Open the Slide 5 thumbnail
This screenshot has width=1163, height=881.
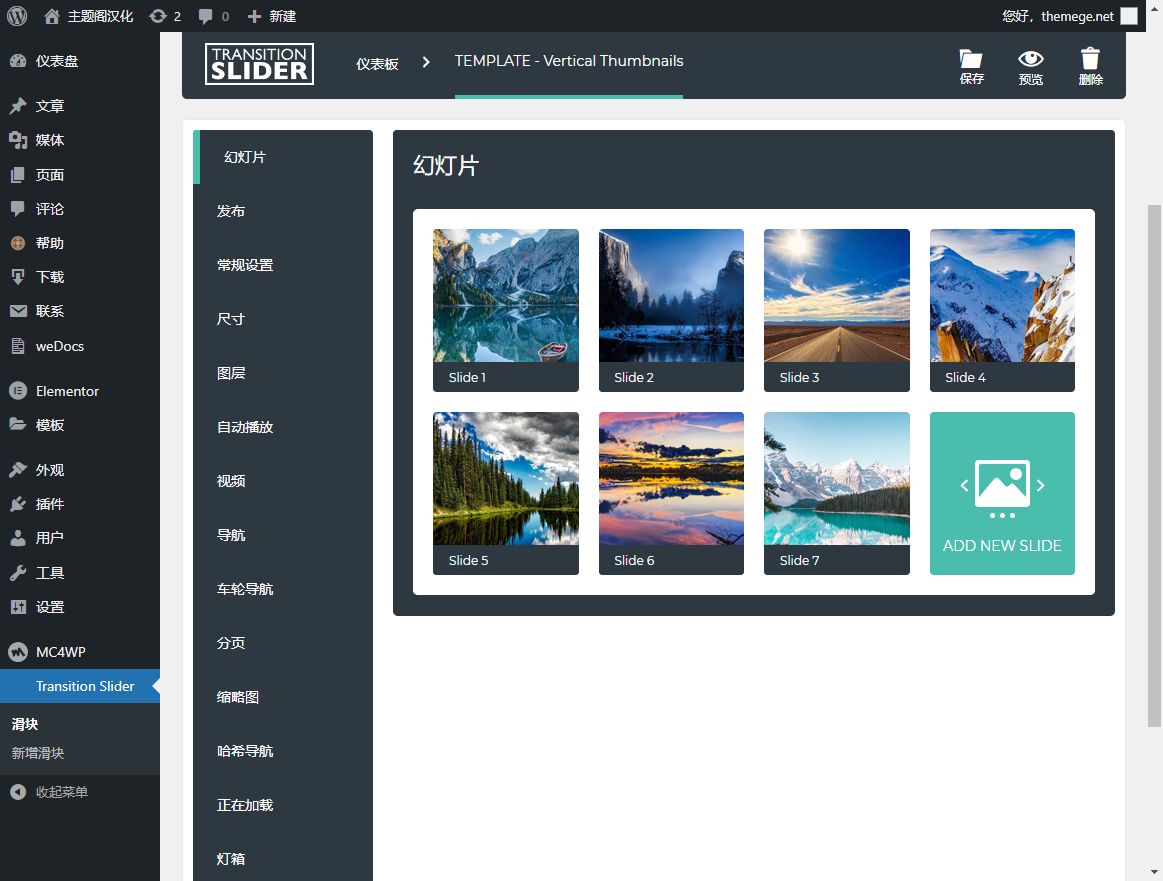pyautogui.click(x=506, y=493)
